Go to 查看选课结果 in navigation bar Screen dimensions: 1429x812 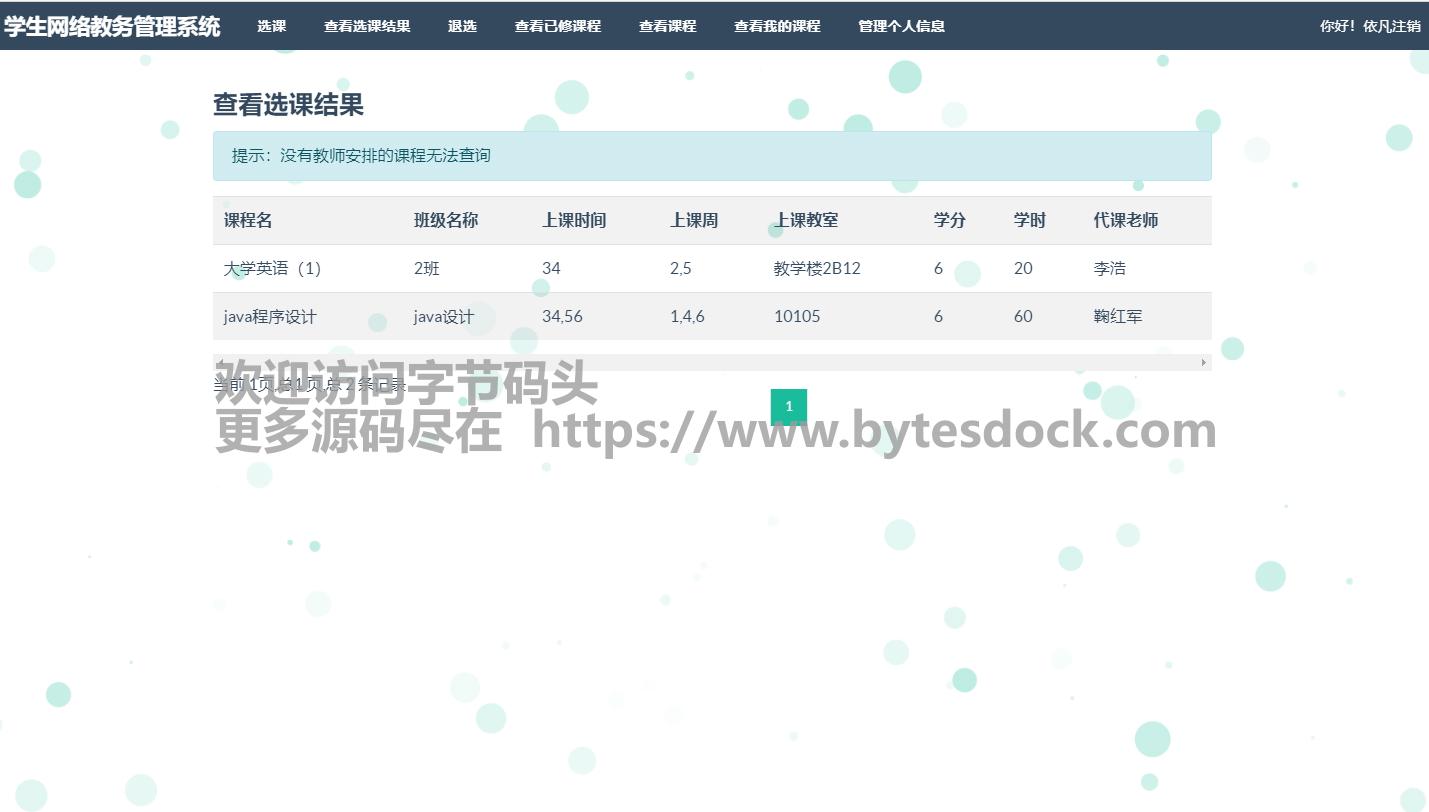(x=367, y=26)
